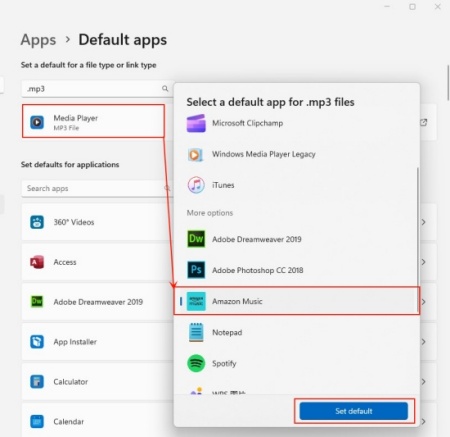Open the Calendar app icon
Screen dimensions: 450x437
pyautogui.click(x=37, y=422)
